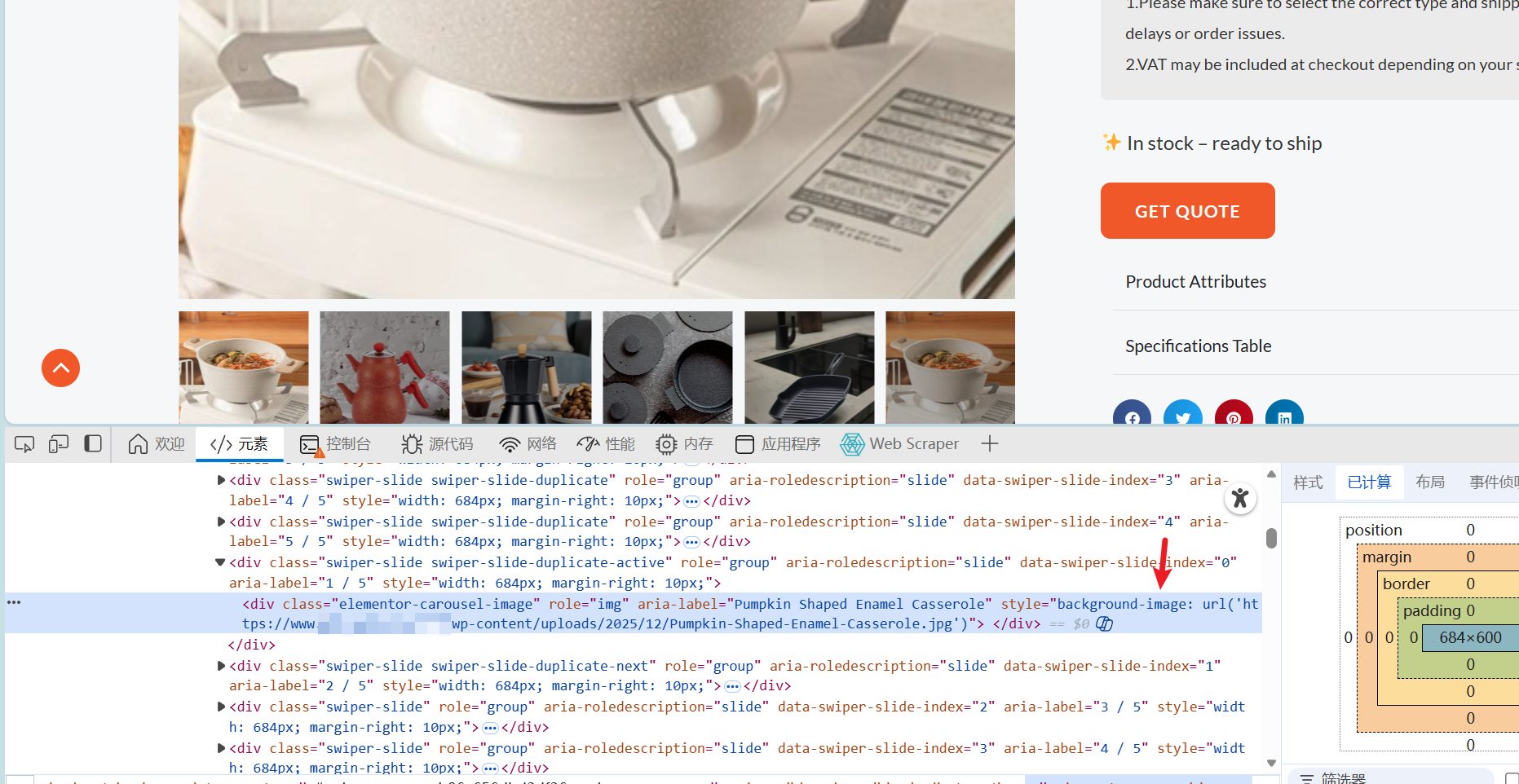
Task: Select the inspect element cursor tool
Action: [24, 443]
